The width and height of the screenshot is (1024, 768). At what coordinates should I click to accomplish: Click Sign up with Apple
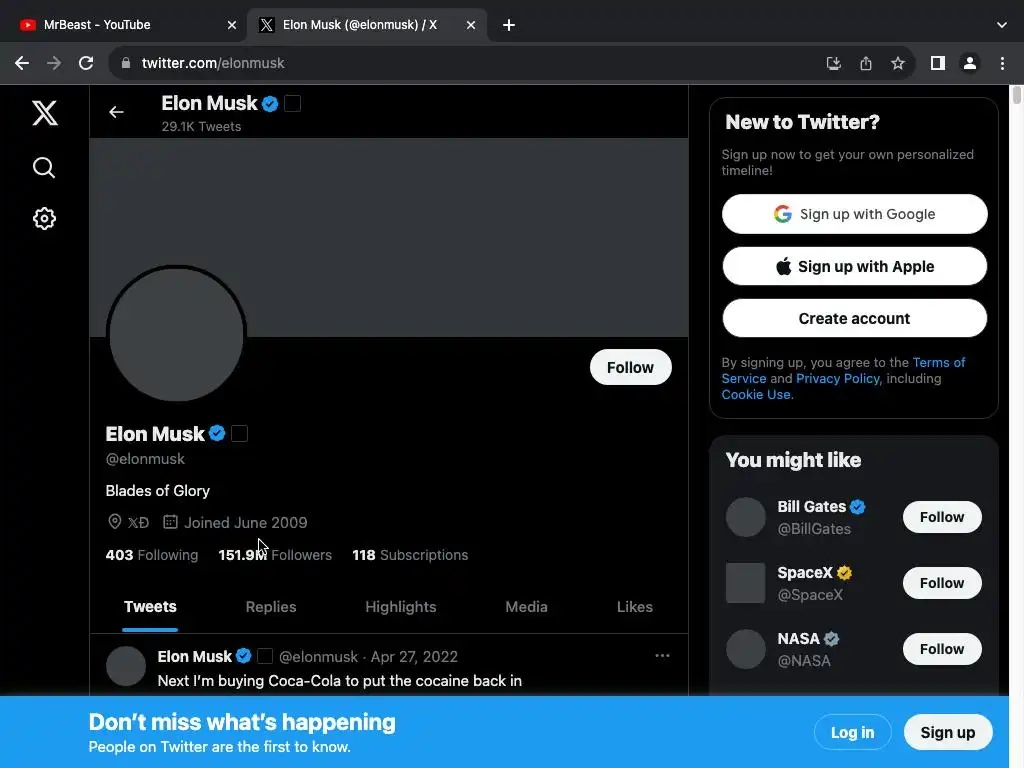pyautogui.click(x=854, y=266)
